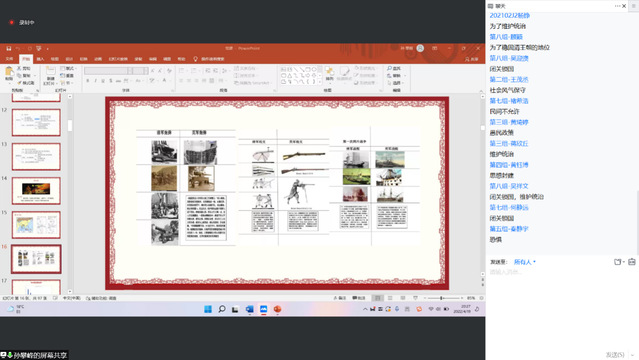Open the Select dropdown in editing group
Viewport: 639px width, 360px height.
point(396,83)
